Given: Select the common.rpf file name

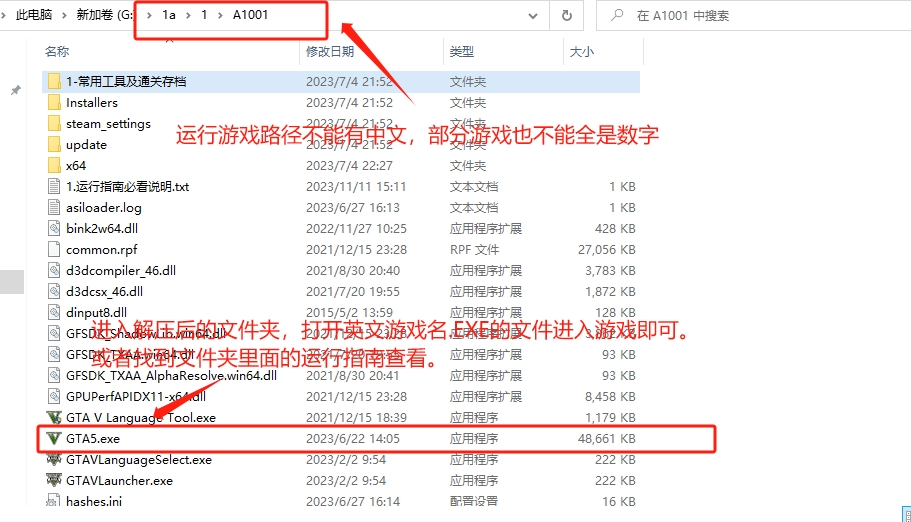Looking at the screenshot, I should coord(102,250).
